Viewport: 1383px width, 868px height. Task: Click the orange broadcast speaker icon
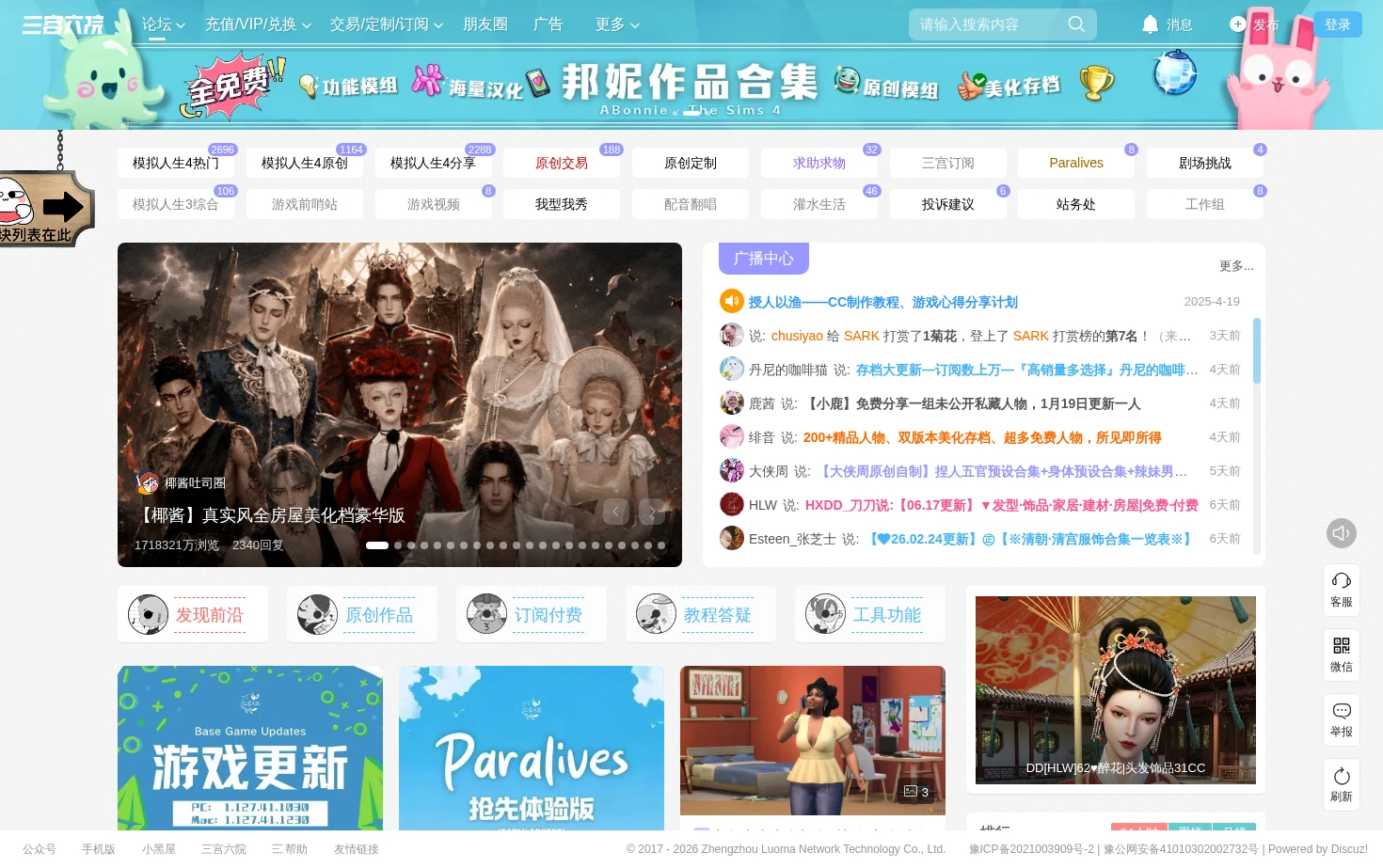coord(732,301)
